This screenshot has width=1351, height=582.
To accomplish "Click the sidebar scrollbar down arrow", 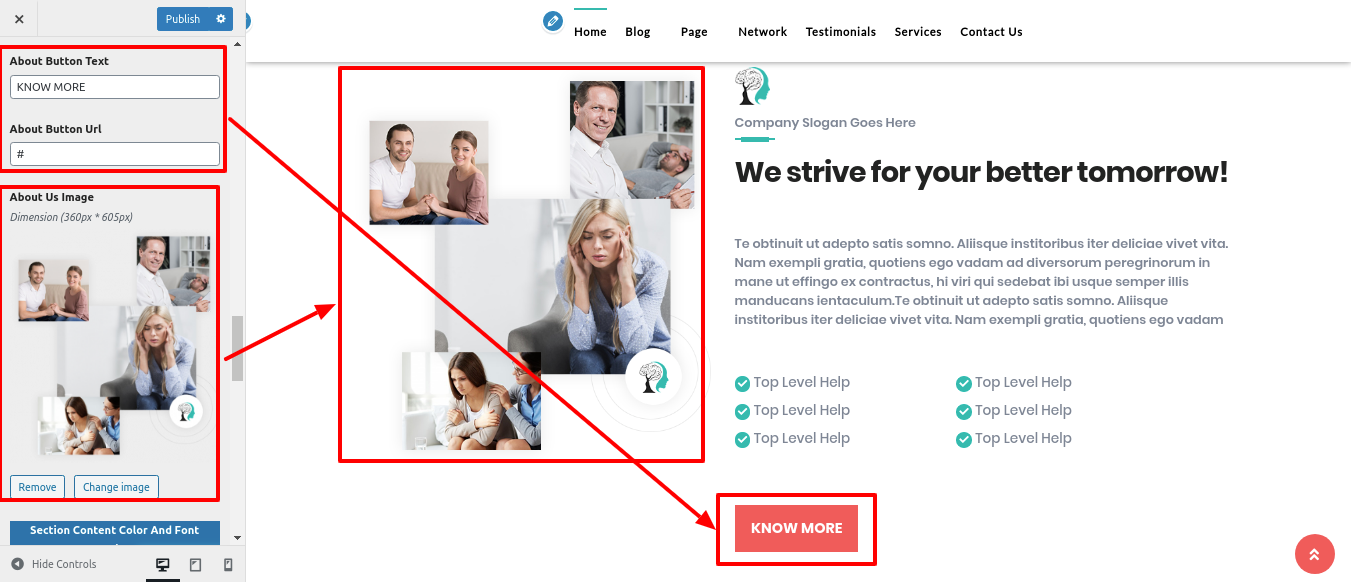I will [x=237, y=538].
